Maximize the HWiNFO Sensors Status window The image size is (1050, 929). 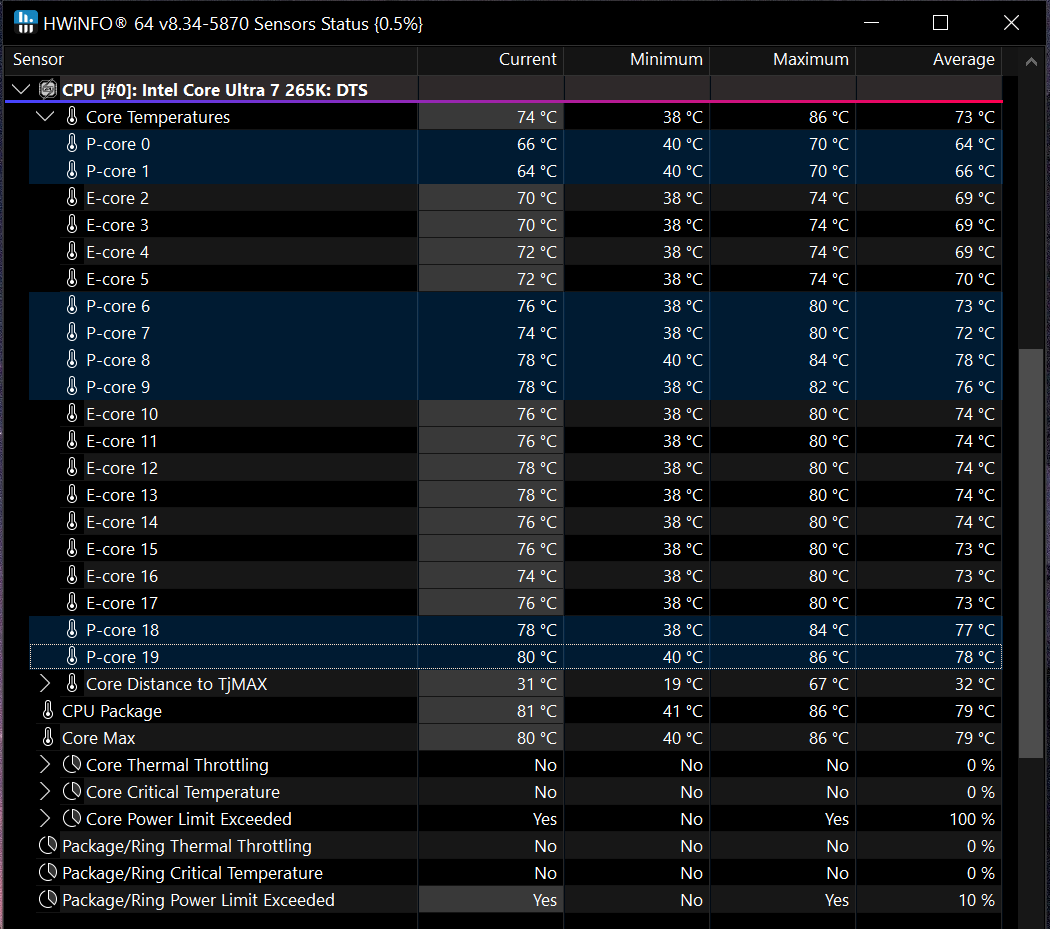tap(940, 23)
